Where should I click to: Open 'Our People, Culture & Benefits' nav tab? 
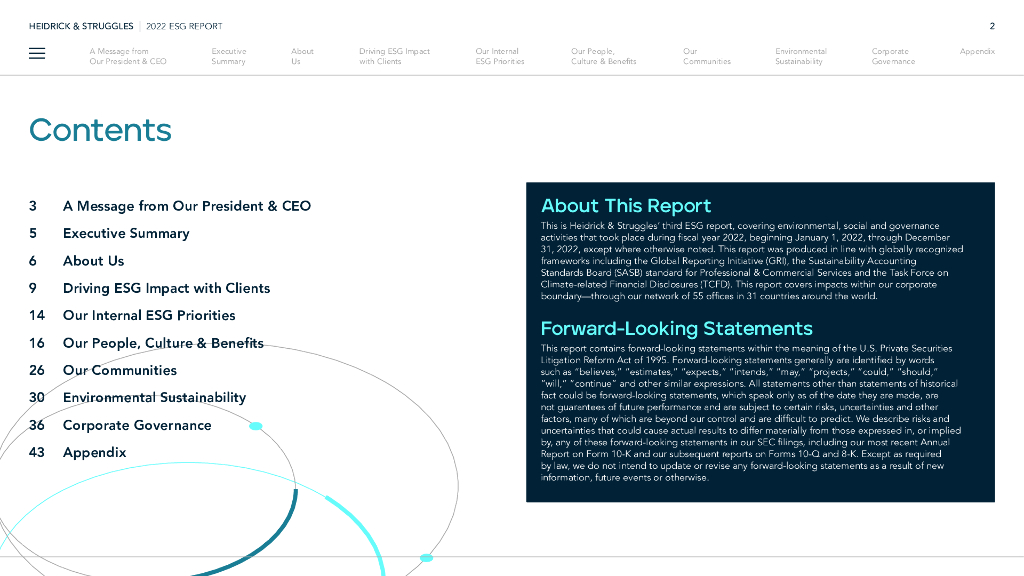[x=603, y=56]
